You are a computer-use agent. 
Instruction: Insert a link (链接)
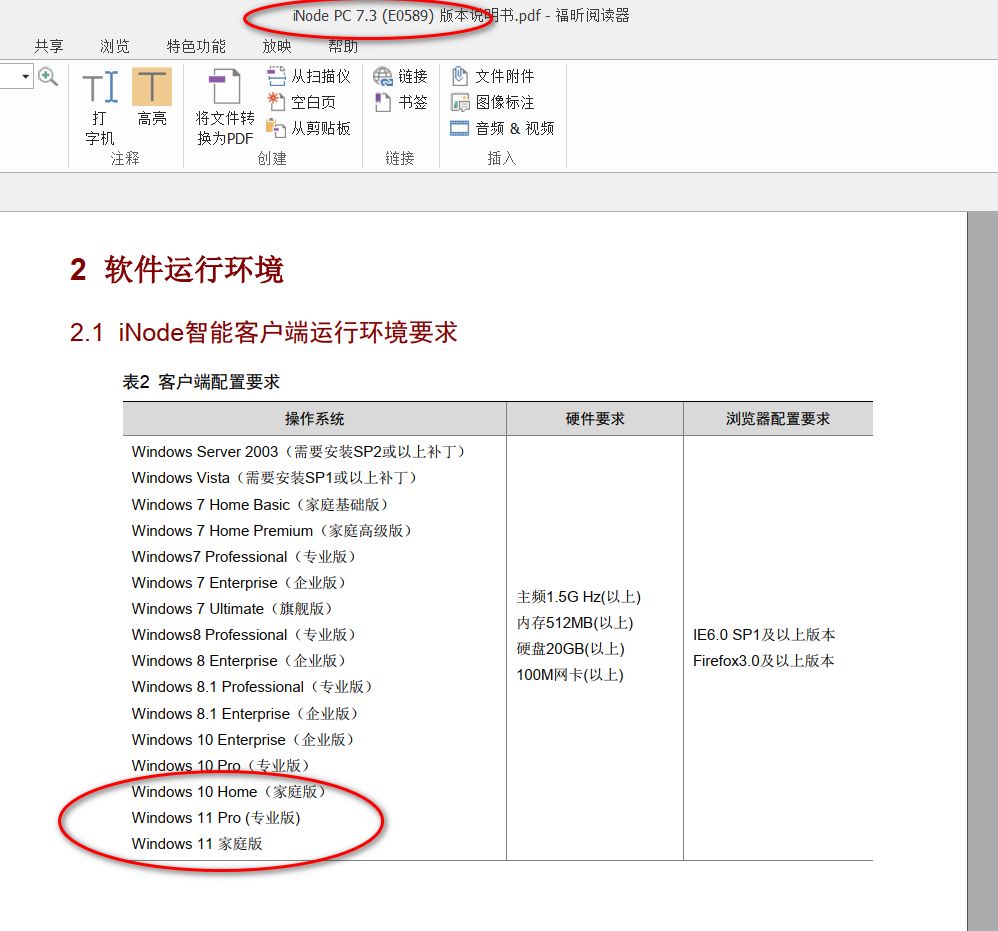tap(400, 76)
